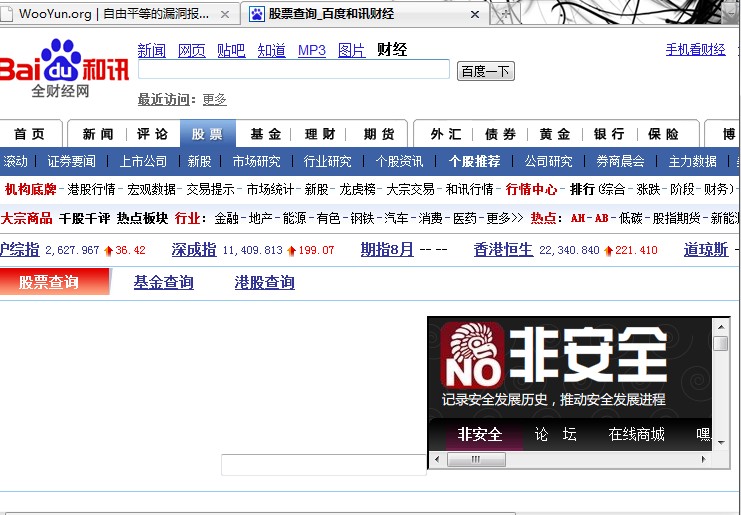
Task: Open the MP3 link
Action: click(311, 50)
